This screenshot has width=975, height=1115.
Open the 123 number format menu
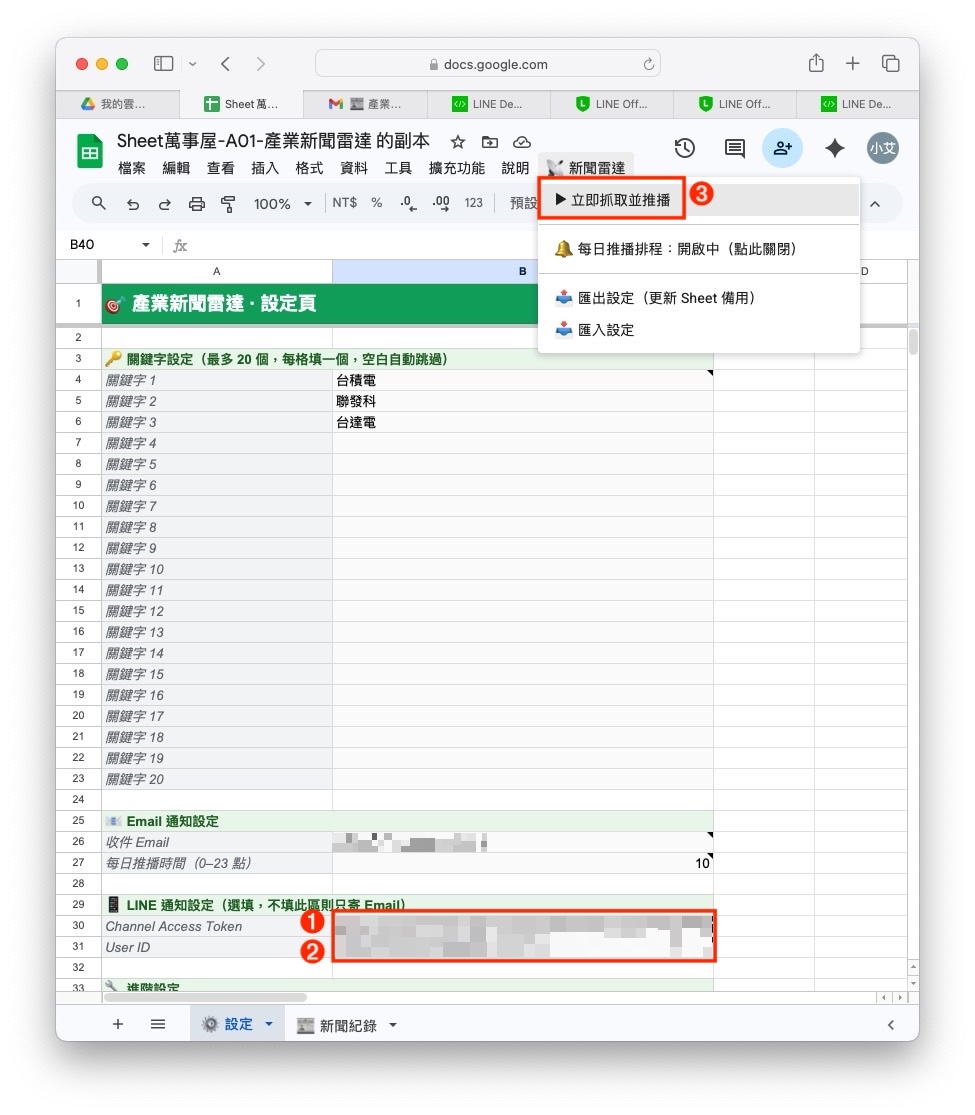(x=474, y=203)
